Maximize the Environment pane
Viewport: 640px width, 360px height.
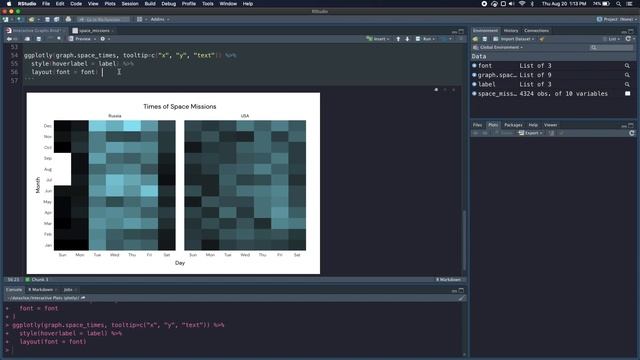[x=631, y=31]
